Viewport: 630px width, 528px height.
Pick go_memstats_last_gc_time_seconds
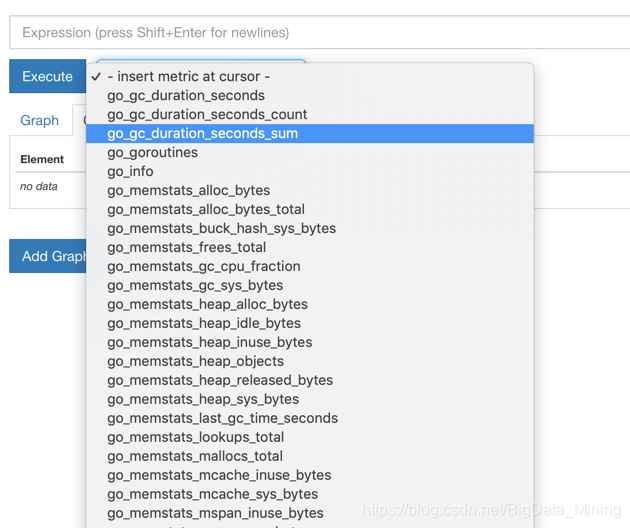(310, 418)
